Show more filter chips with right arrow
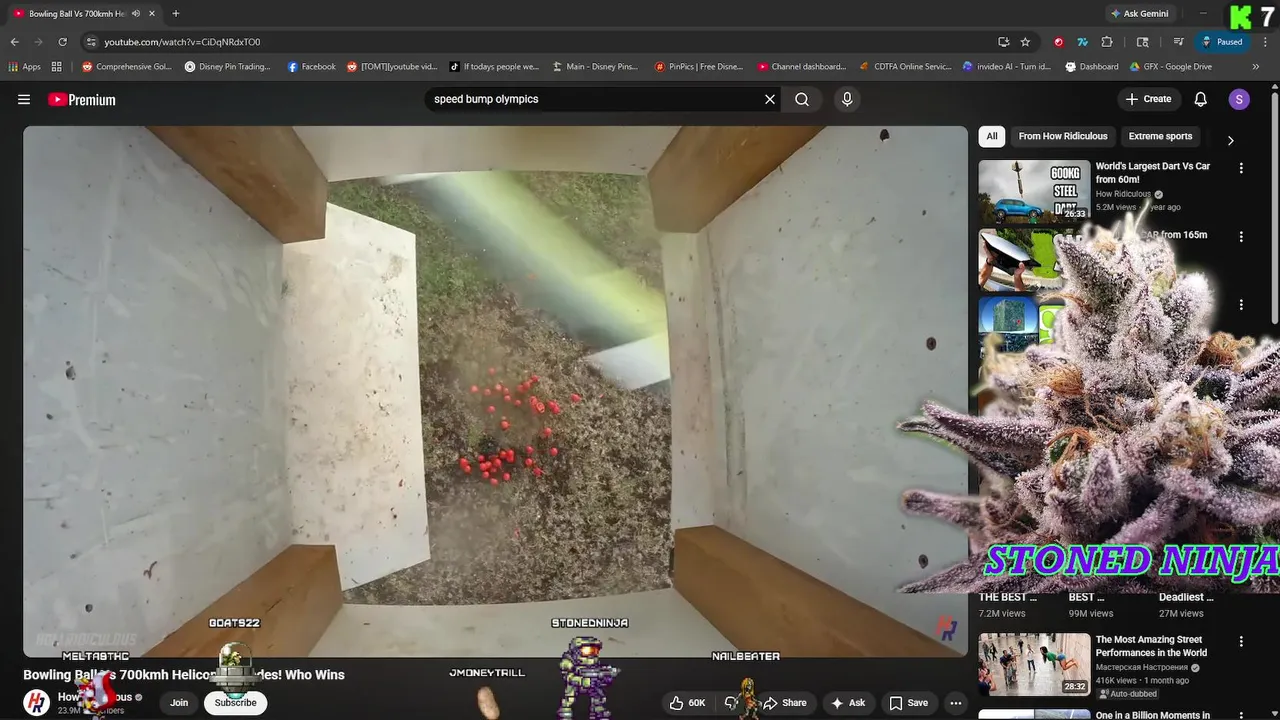This screenshot has height=720, width=1280. point(1231,140)
